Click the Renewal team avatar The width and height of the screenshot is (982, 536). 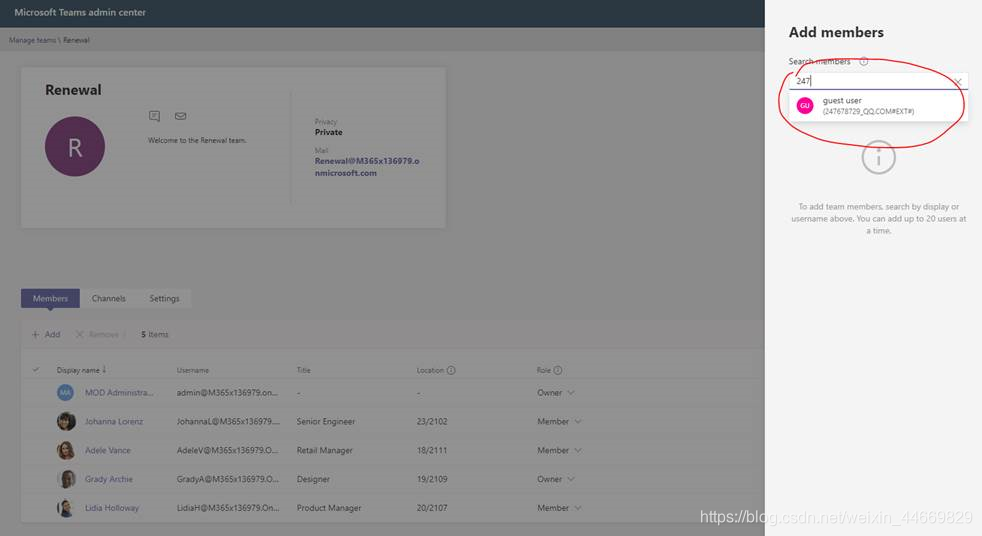(75, 147)
